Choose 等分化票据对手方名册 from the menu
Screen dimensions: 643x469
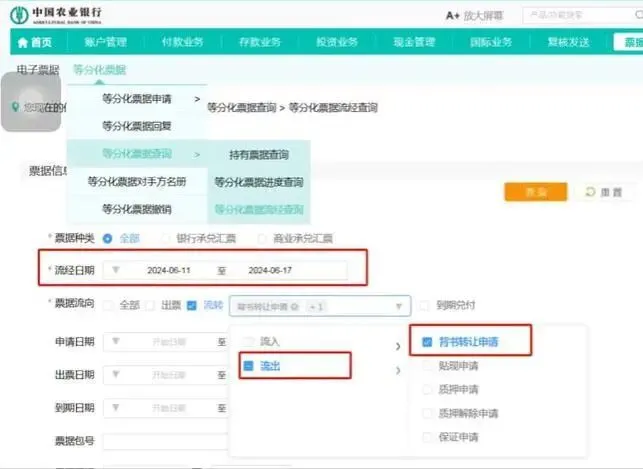click(137, 182)
